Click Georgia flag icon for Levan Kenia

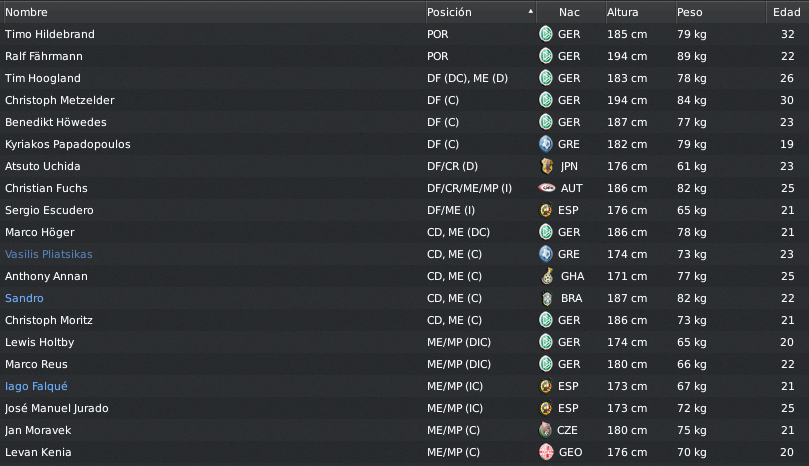click(546, 452)
